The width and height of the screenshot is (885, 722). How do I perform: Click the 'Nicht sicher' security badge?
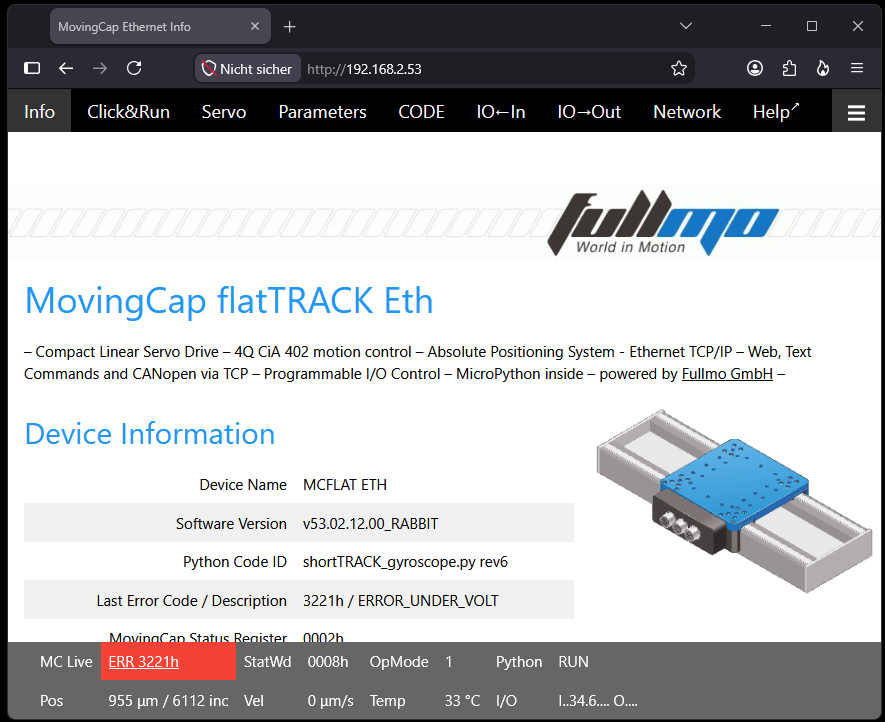[248, 69]
